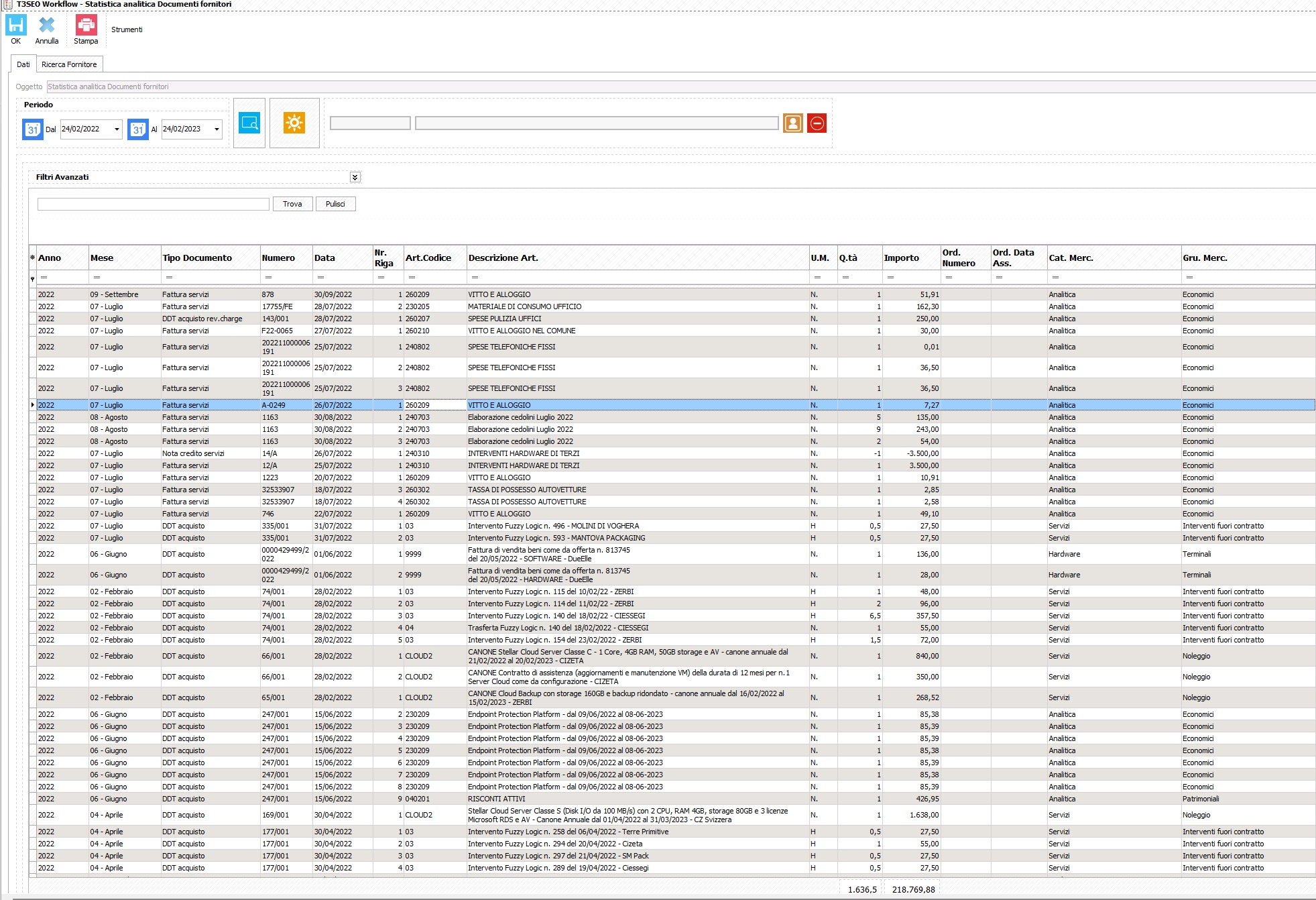Open the Dal date dropdown arrow

click(x=117, y=129)
